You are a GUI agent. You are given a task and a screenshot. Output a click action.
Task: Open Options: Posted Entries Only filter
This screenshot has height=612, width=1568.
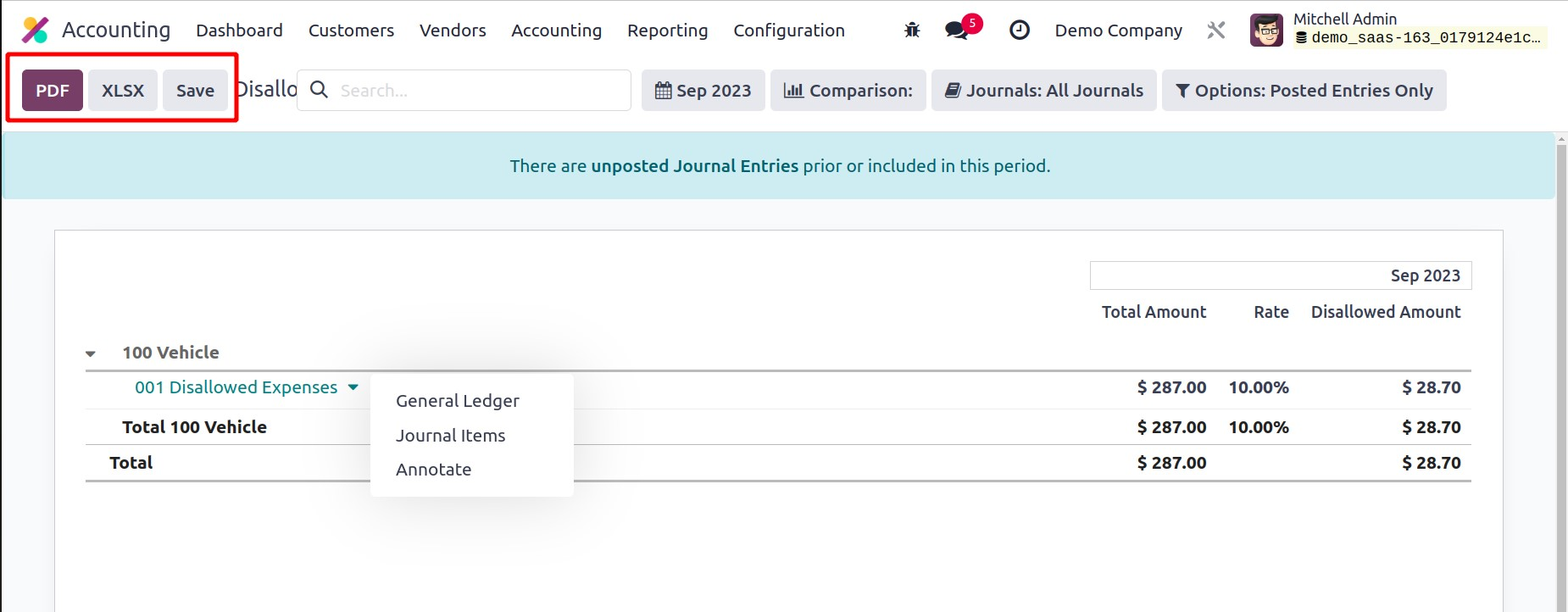1304,91
